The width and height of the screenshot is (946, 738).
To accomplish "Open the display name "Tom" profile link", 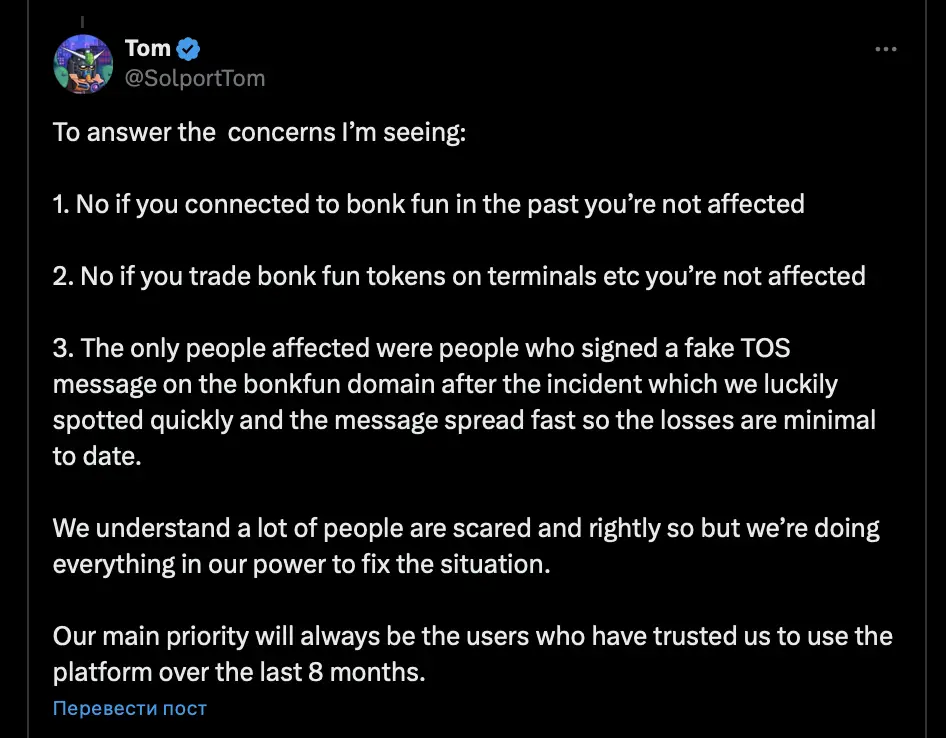I will 147,48.
